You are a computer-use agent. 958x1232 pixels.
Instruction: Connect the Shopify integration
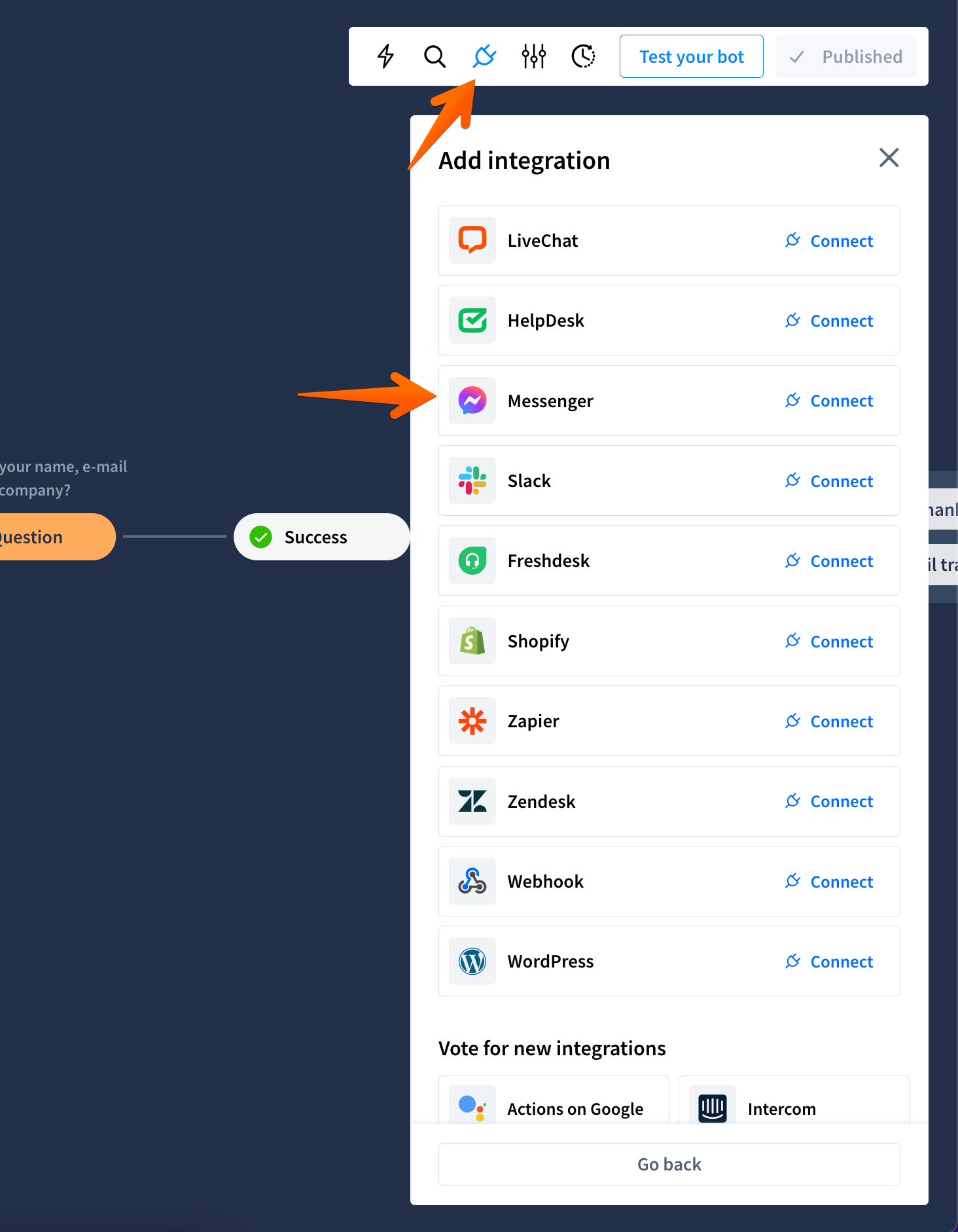tap(829, 642)
